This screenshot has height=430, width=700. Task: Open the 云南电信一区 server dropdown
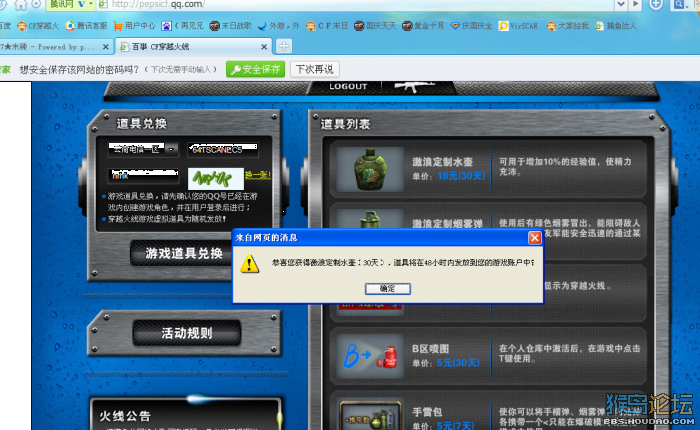[x=143, y=149]
